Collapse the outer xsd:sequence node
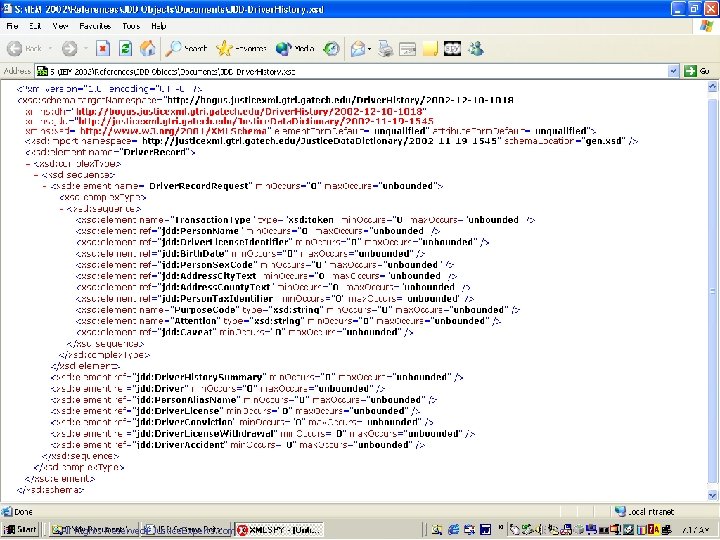 pyautogui.click(x=36, y=175)
